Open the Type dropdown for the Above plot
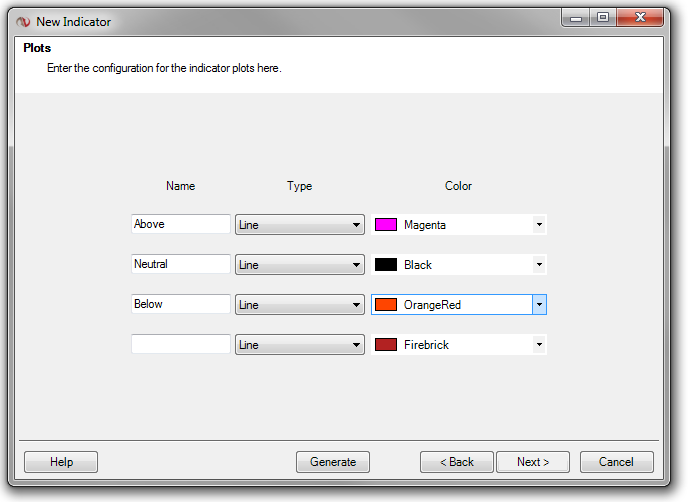The height and width of the screenshot is (502, 688). pyautogui.click(x=300, y=225)
